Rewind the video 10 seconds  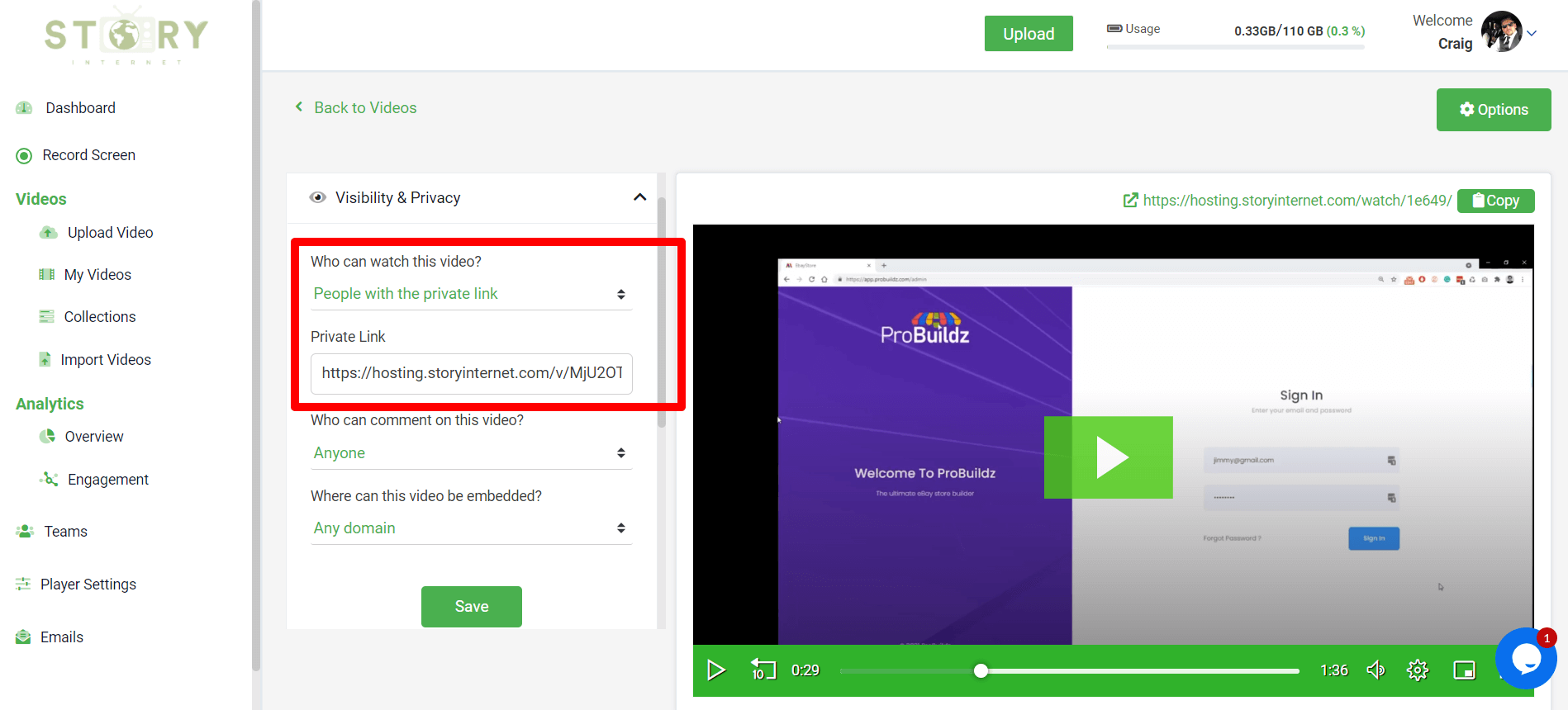click(763, 670)
